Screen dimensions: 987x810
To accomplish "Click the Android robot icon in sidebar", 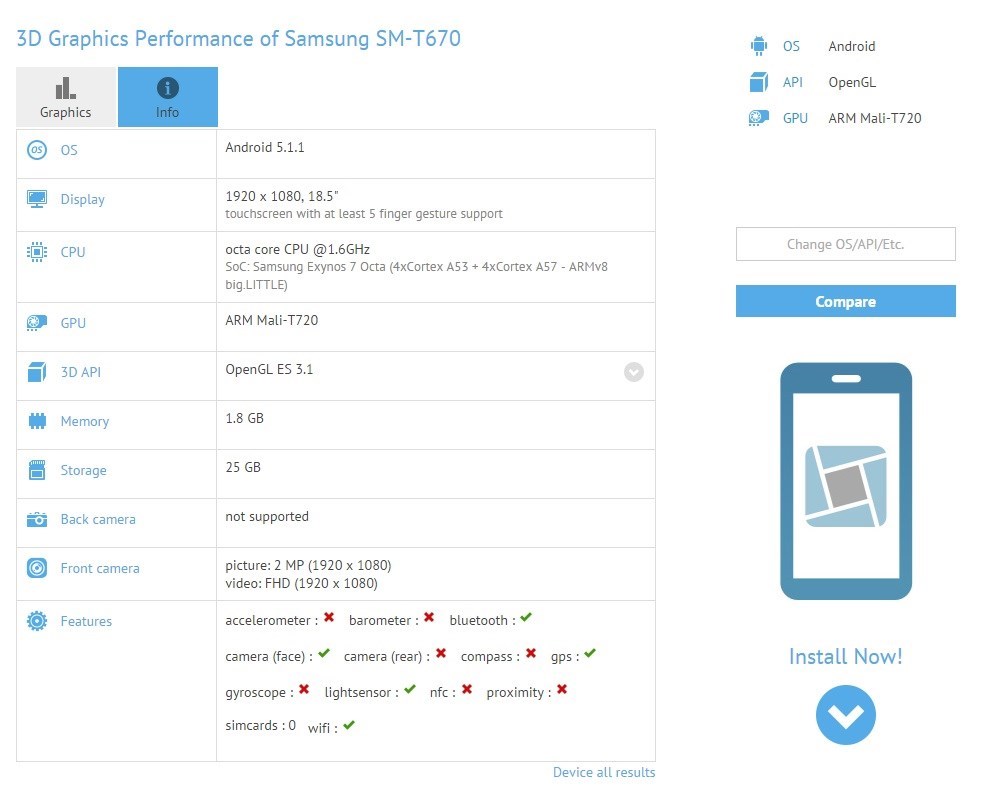I will [759, 46].
